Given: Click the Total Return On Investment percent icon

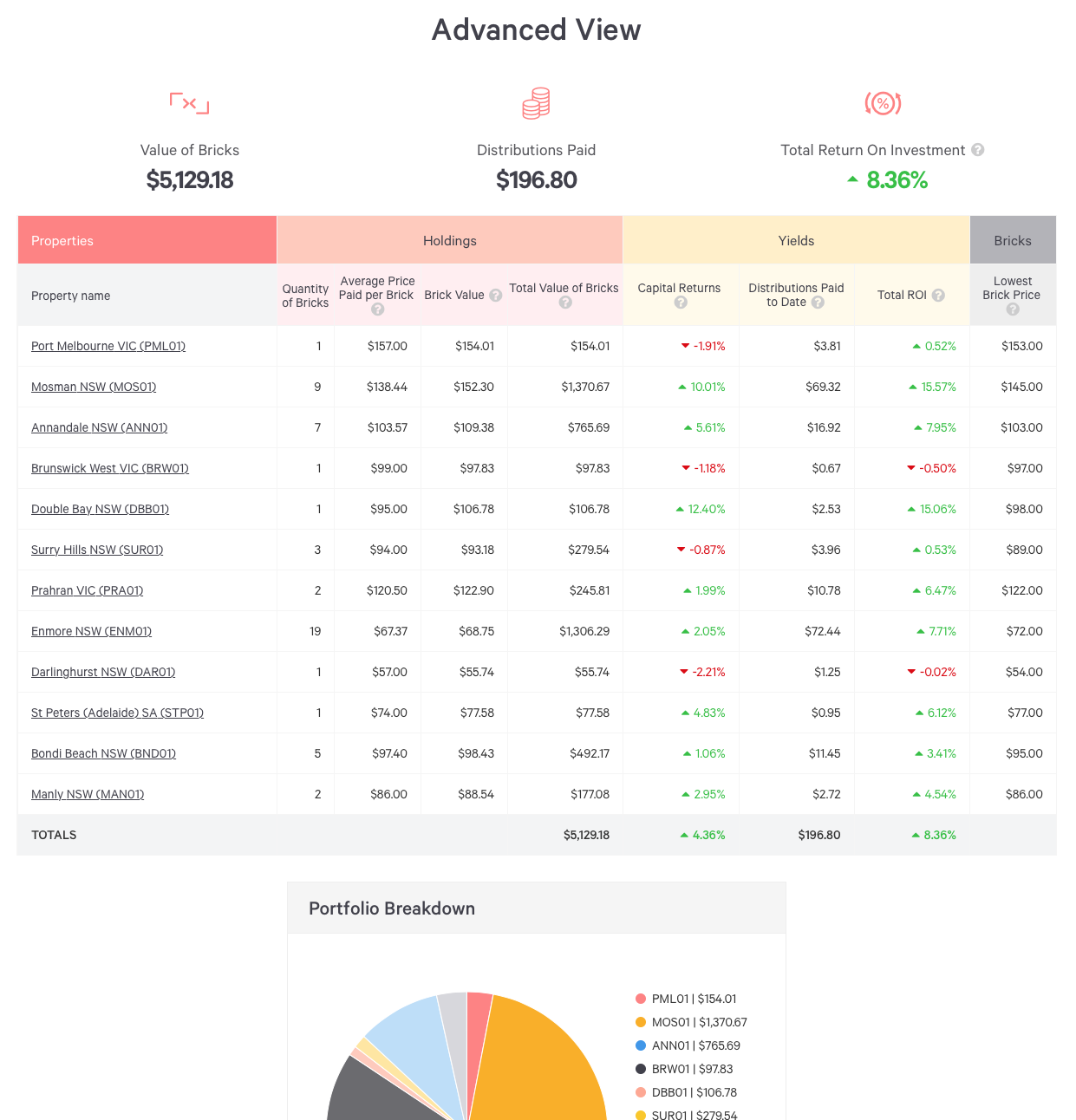Looking at the screenshot, I should (x=883, y=104).
